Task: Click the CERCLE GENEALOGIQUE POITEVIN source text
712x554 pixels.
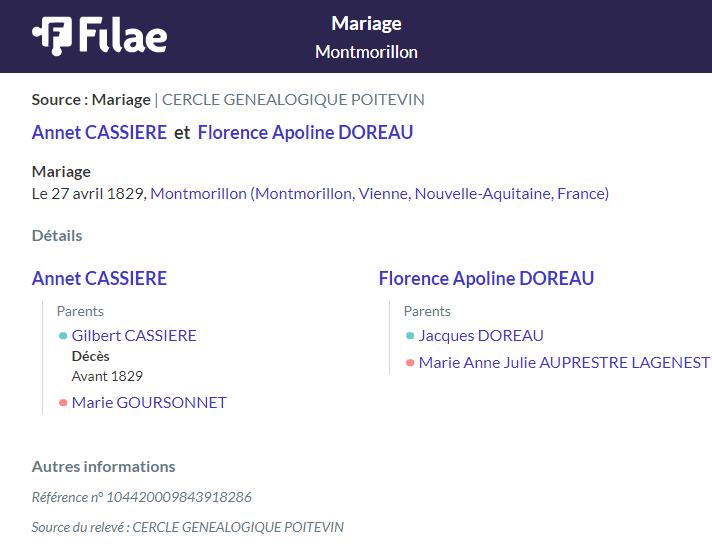Action: pyautogui.click(x=293, y=99)
